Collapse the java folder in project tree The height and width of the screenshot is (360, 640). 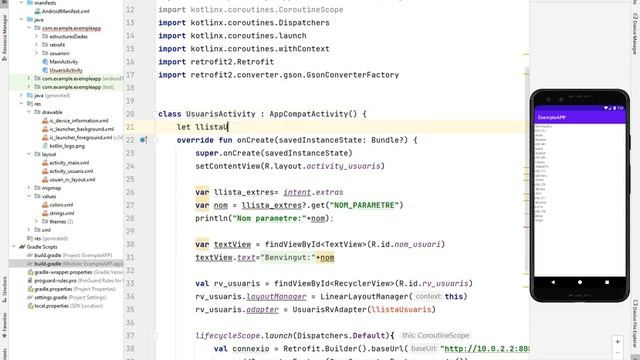click(x=21, y=20)
